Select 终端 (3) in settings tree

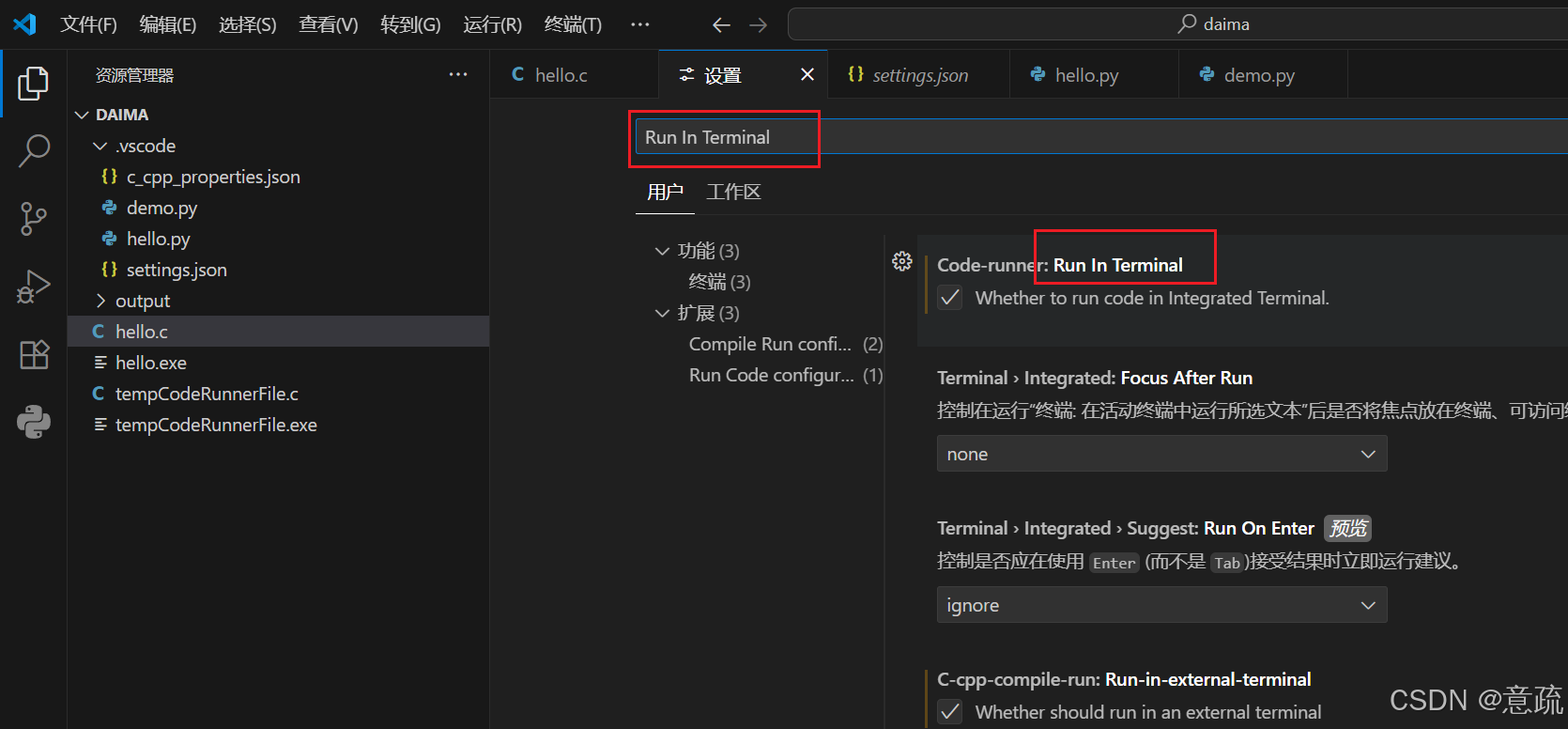719,282
